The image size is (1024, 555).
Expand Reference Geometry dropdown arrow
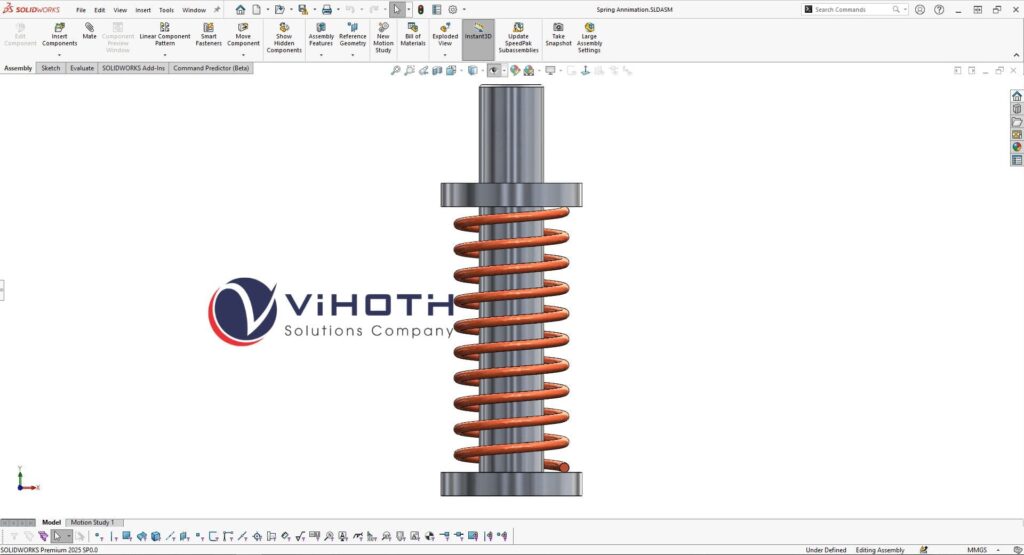point(353,56)
